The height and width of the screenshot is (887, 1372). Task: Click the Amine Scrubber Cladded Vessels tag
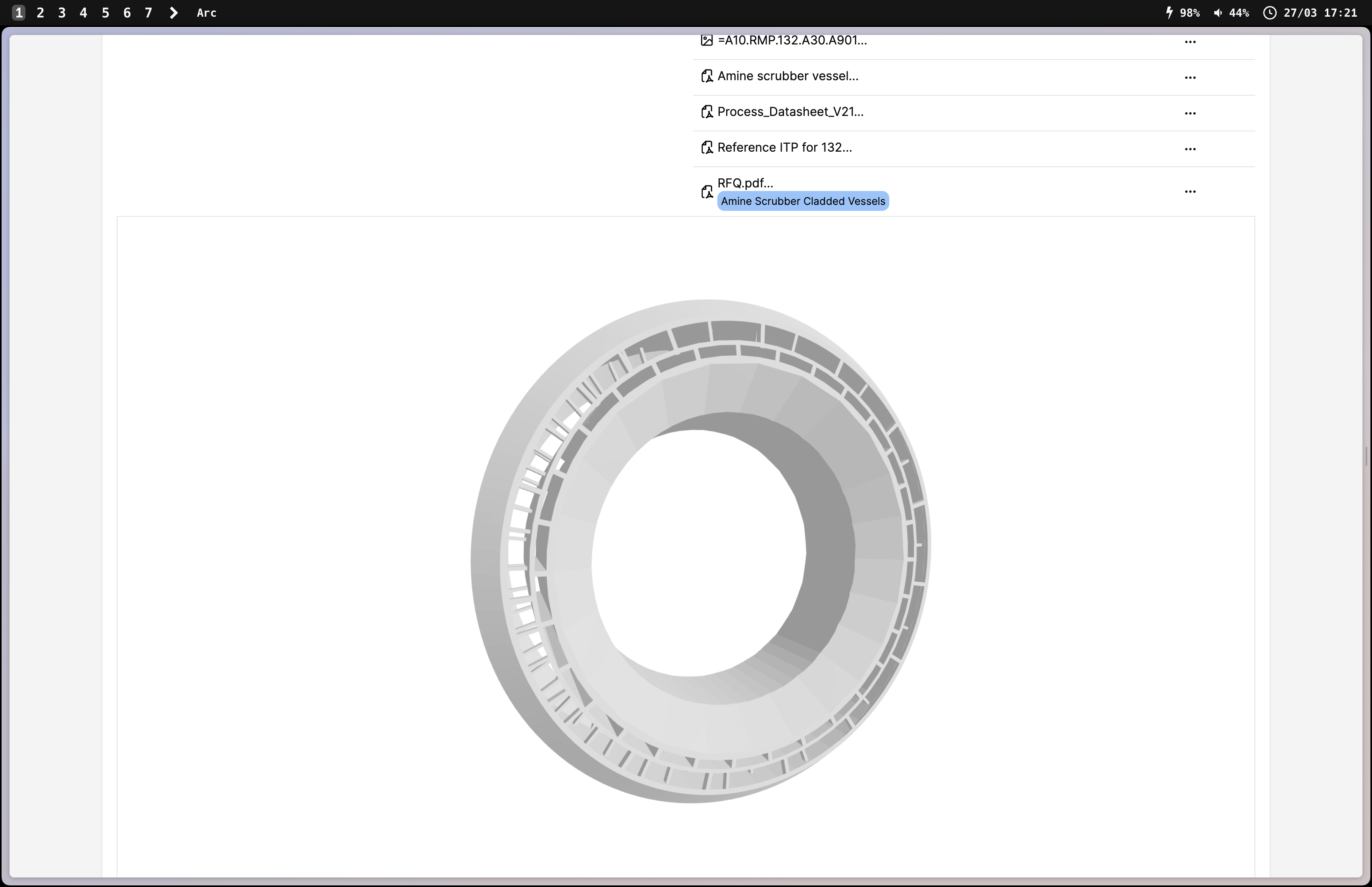pos(803,201)
